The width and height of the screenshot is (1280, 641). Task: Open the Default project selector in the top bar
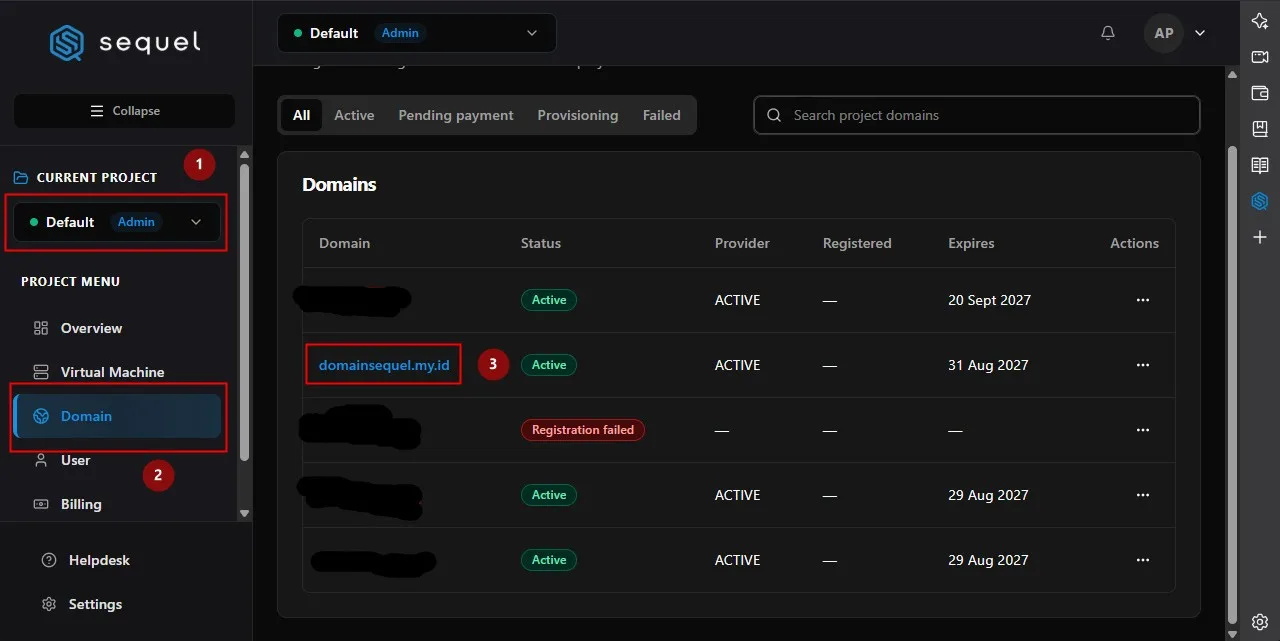[417, 33]
